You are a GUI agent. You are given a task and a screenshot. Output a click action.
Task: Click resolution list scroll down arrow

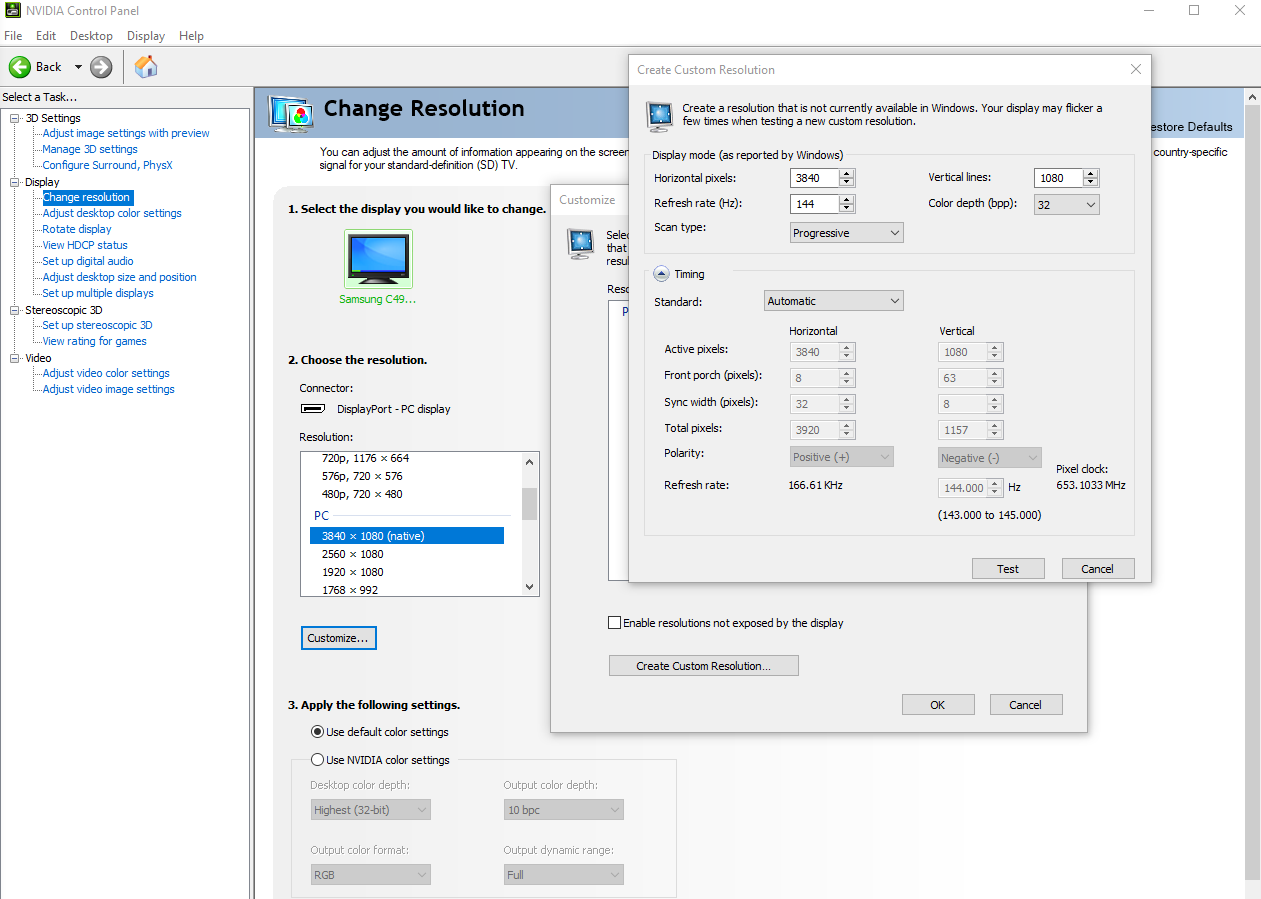tap(530, 588)
